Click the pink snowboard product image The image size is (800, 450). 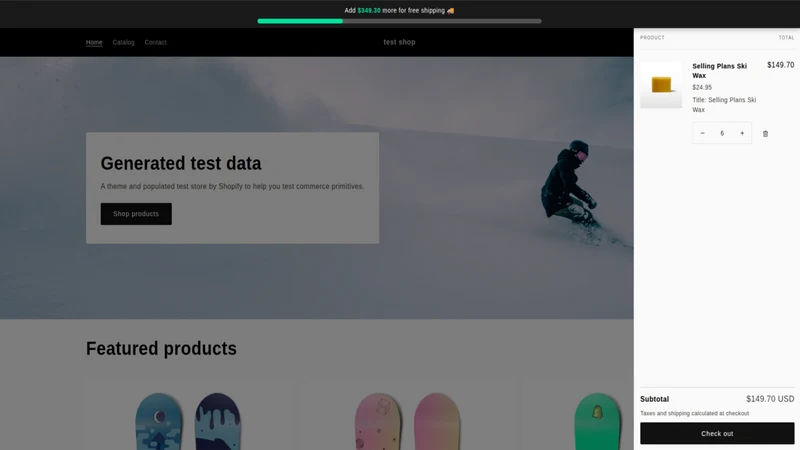(x=407, y=421)
